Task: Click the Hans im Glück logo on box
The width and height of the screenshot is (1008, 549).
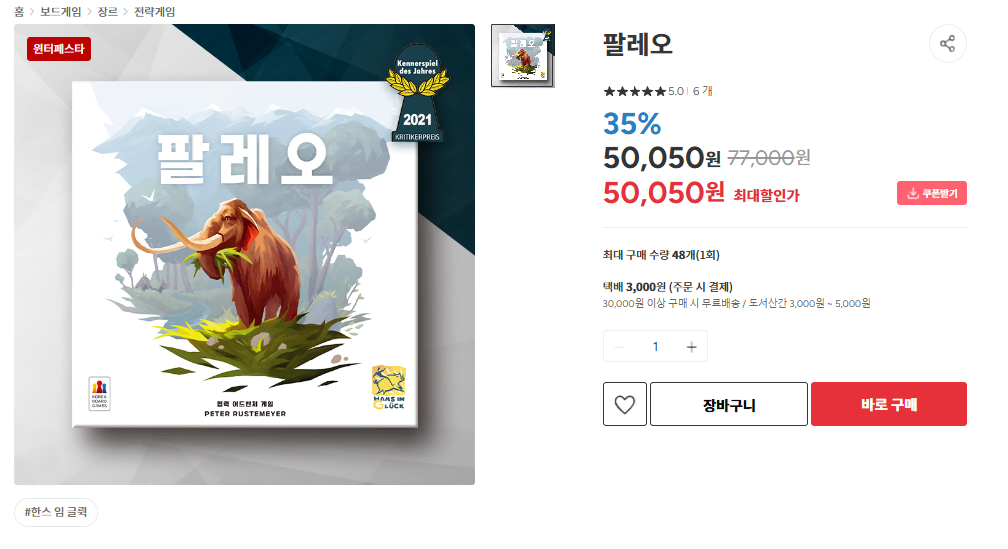Action: point(389,388)
